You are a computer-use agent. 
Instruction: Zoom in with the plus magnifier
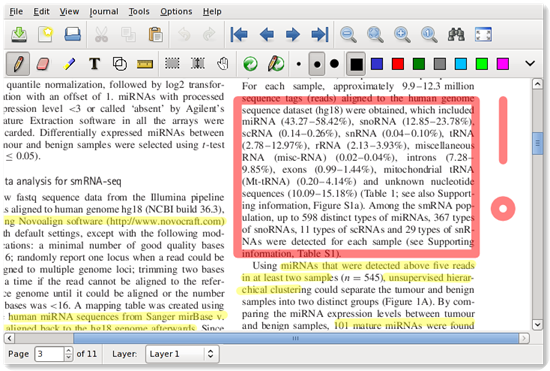(402, 34)
